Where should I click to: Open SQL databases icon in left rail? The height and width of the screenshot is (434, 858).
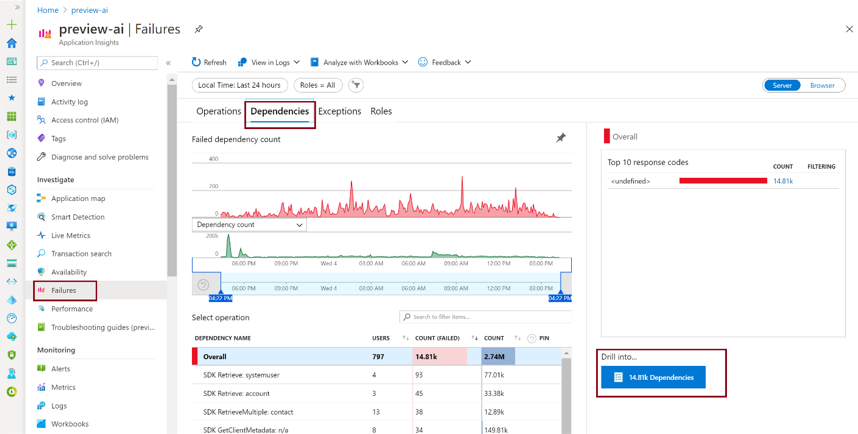(11, 171)
